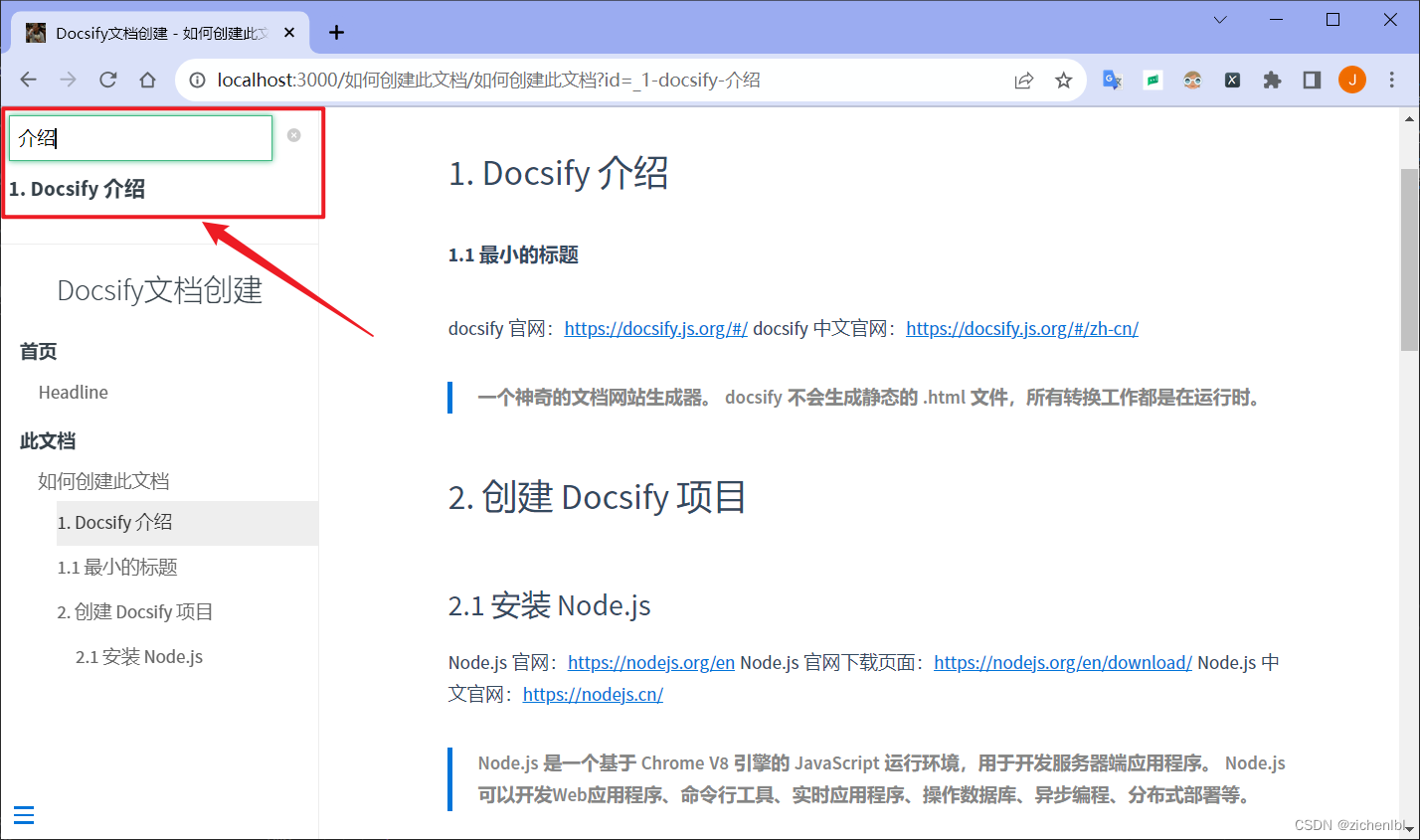Expand the tab search chevron
Image resolution: width=1420 pixels, height=840 pixels.
(1220, 20)
